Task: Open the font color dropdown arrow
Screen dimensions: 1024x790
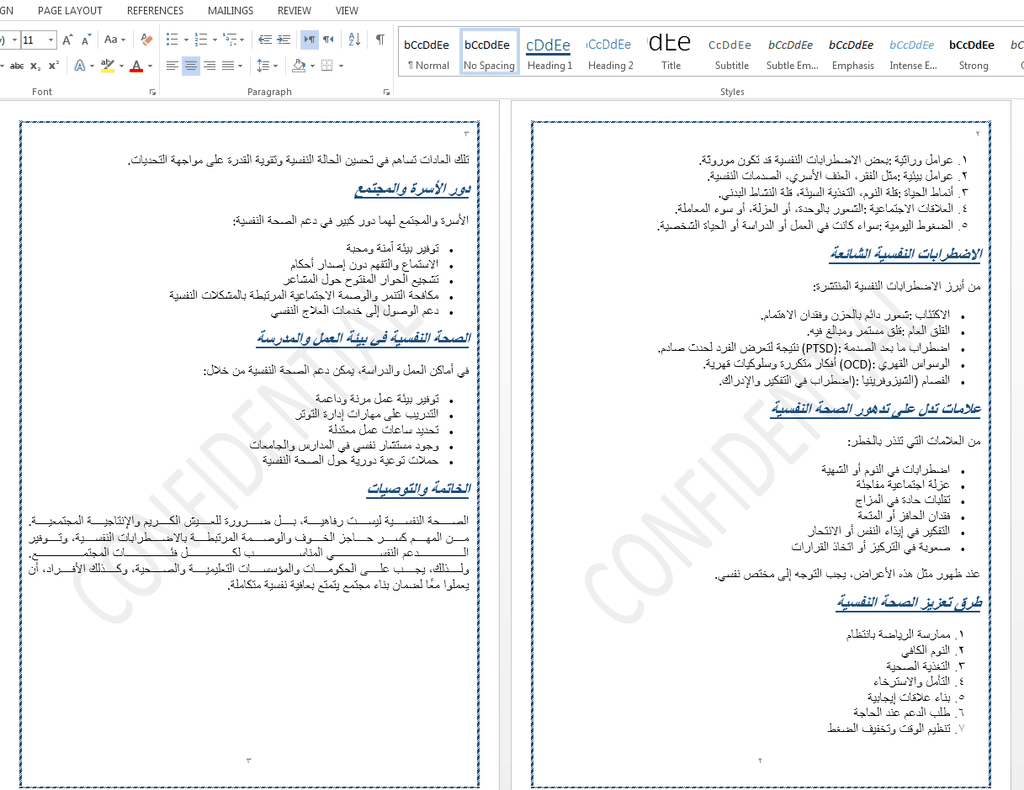Action: tap(150, 65)
